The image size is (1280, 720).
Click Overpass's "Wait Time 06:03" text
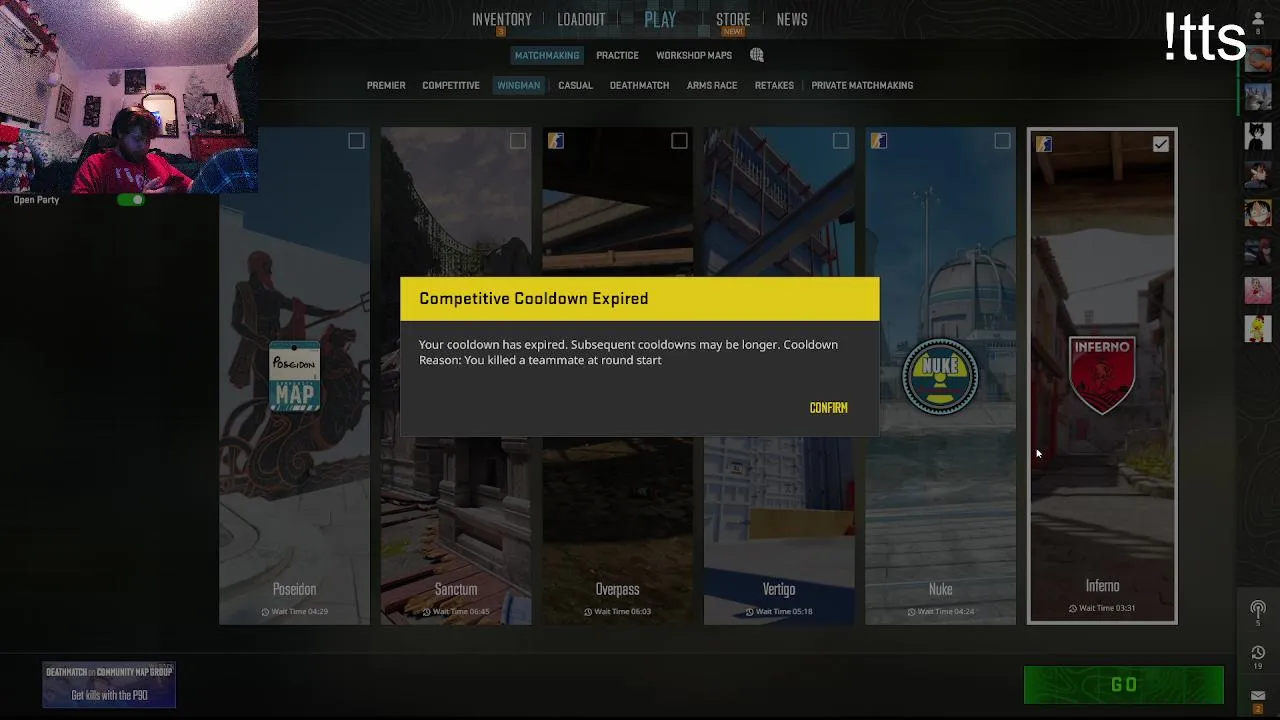[x=622, y=611]
